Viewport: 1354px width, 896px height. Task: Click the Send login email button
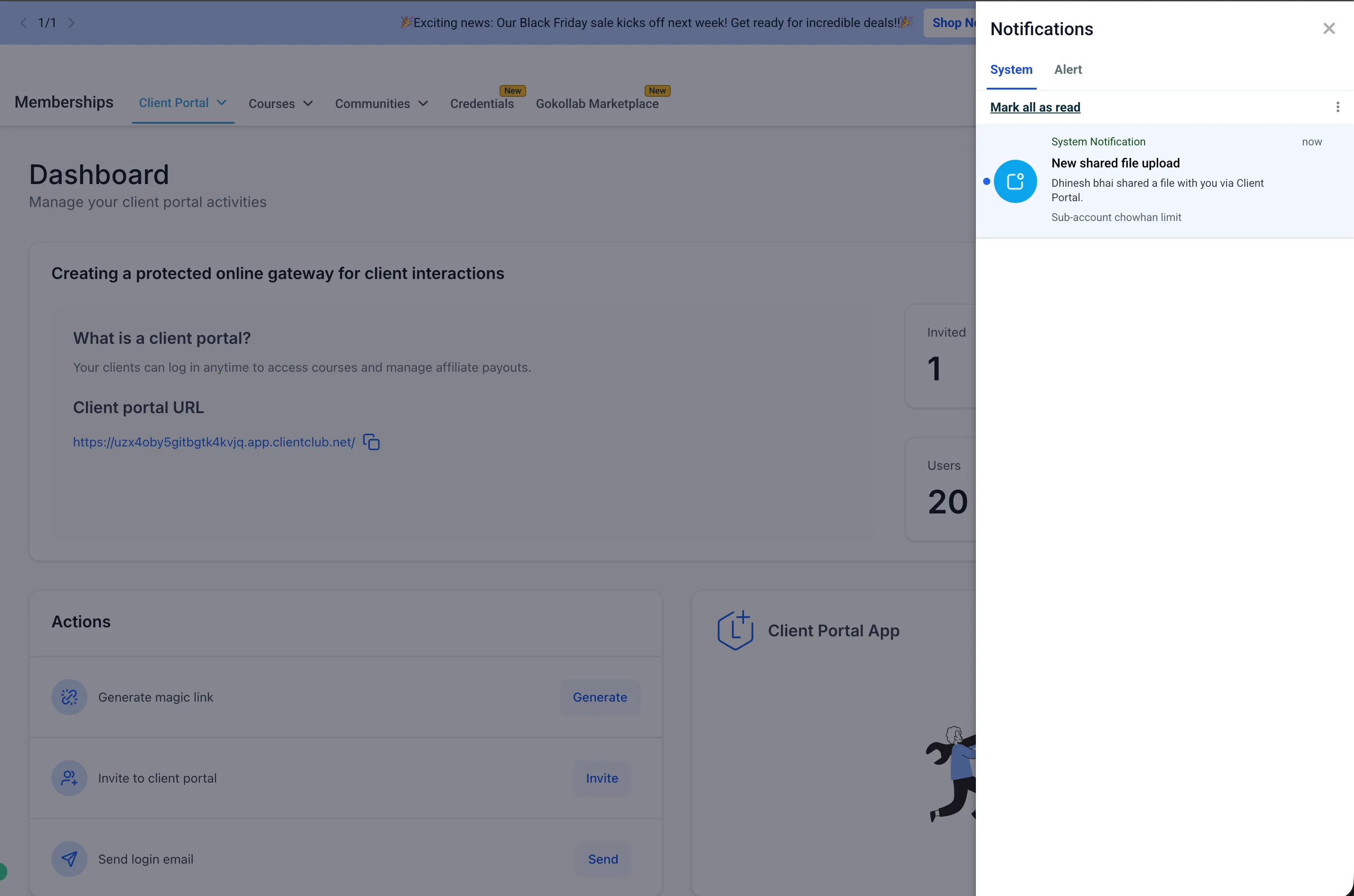(x=603, y=859)
